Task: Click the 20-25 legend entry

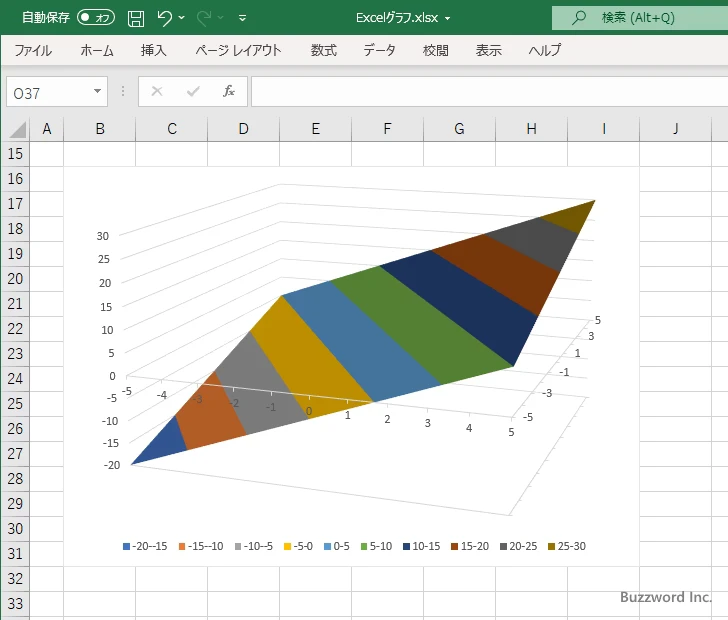Action: [x=519, y=546]
